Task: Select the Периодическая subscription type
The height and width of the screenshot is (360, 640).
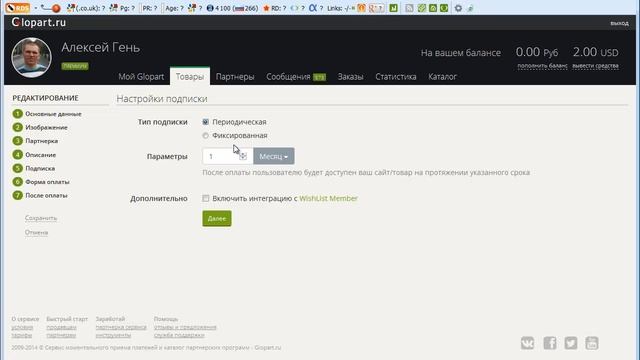Action: [x=205, y=122]
